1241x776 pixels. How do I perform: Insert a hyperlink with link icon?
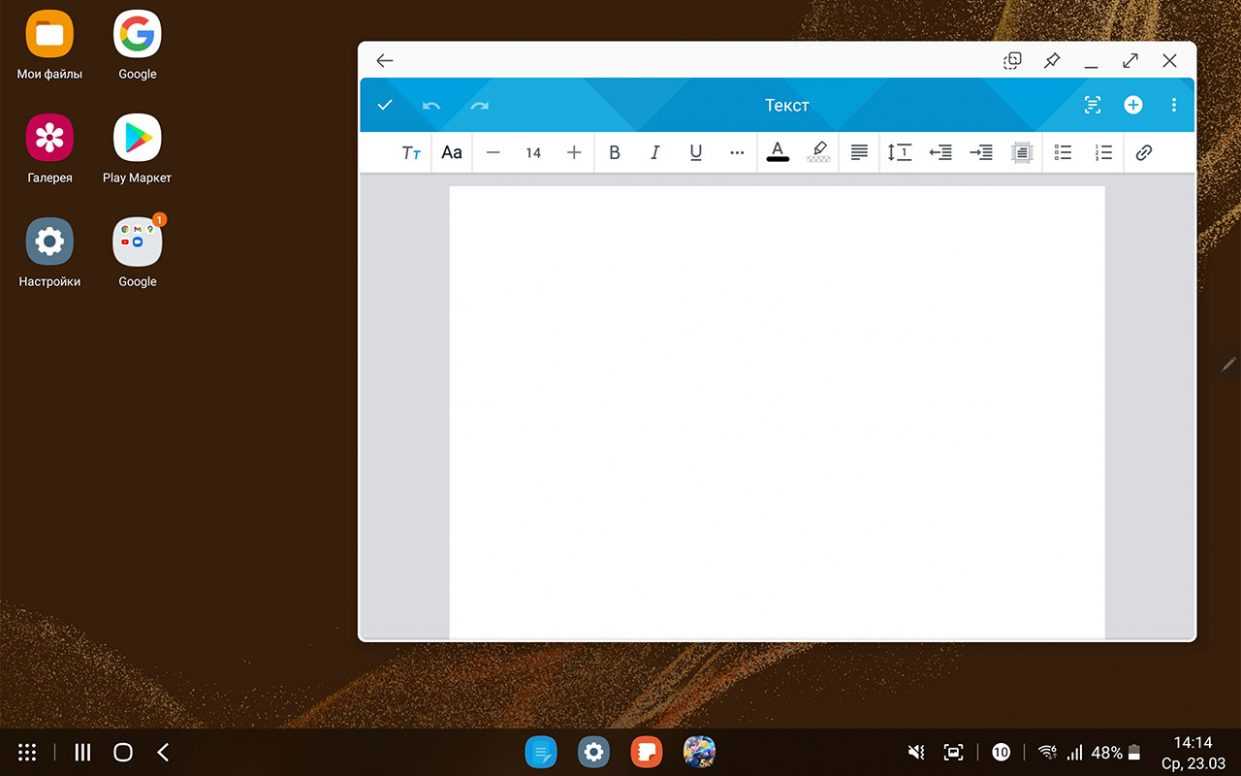[1144, 153]
